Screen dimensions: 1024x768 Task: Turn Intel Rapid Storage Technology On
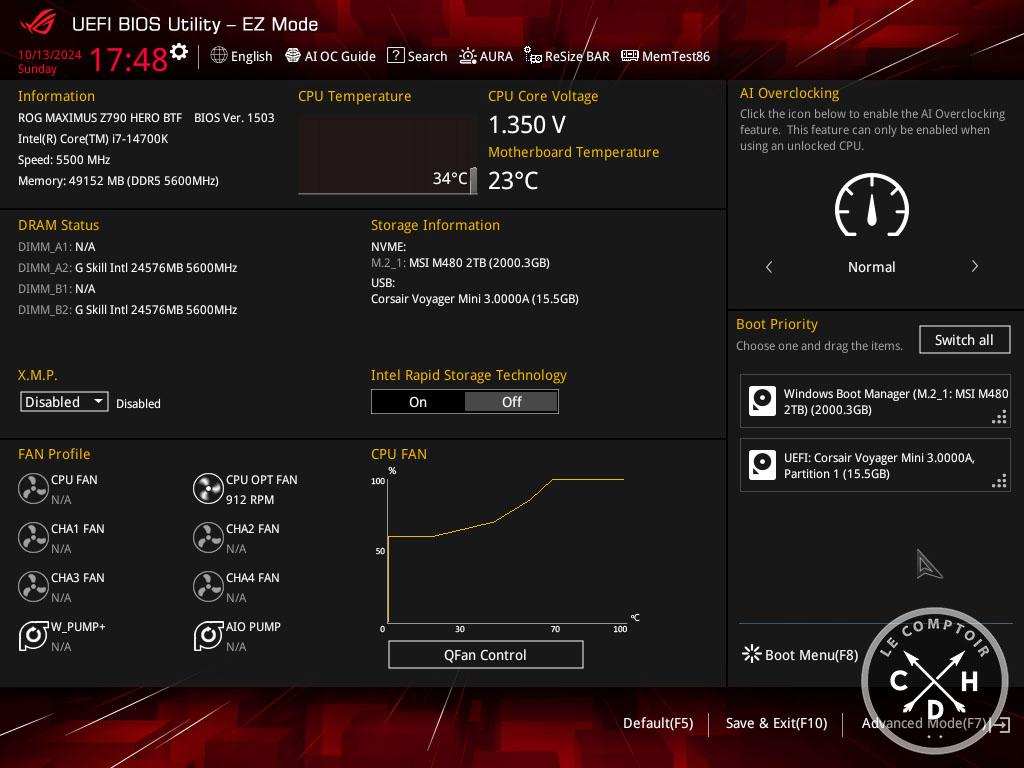[x=418, y=402]
